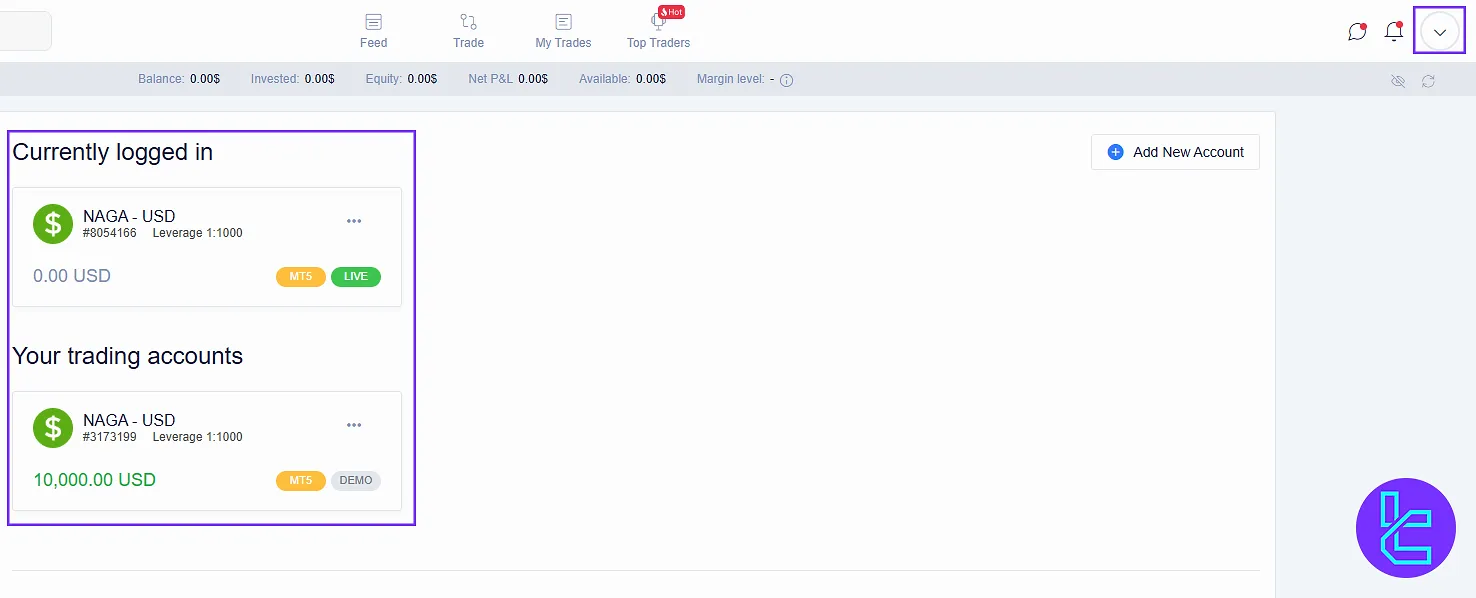
Task: Expand the profile dropdown chevron
Action: coord(1439,32)
